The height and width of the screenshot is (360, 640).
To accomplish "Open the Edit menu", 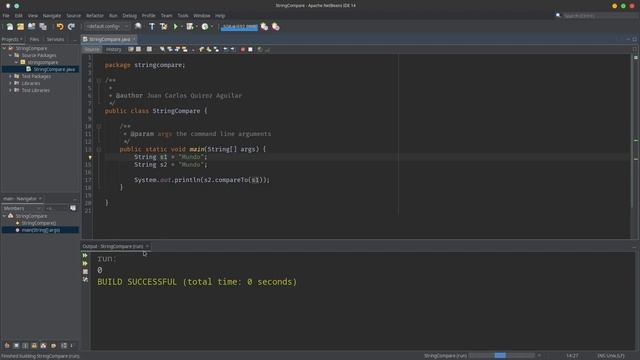I will (x=19, y=16).
